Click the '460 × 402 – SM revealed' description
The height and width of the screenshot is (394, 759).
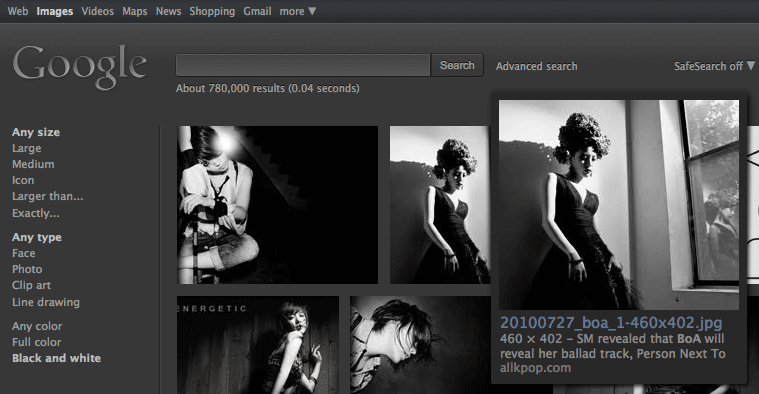point(612,346)
